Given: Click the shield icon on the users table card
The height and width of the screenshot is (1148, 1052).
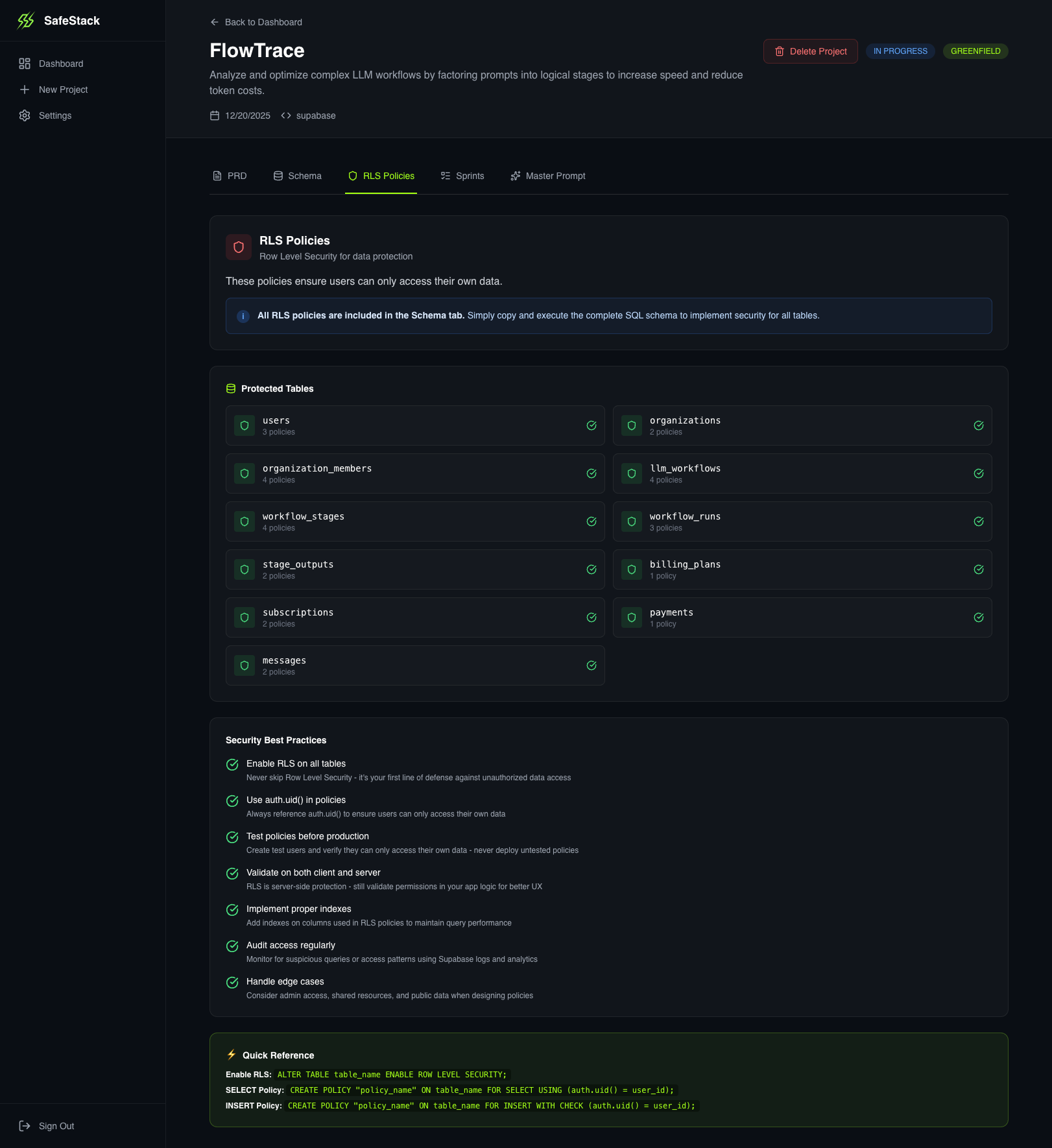Looking at the screenshot, I should click(244, 425).
